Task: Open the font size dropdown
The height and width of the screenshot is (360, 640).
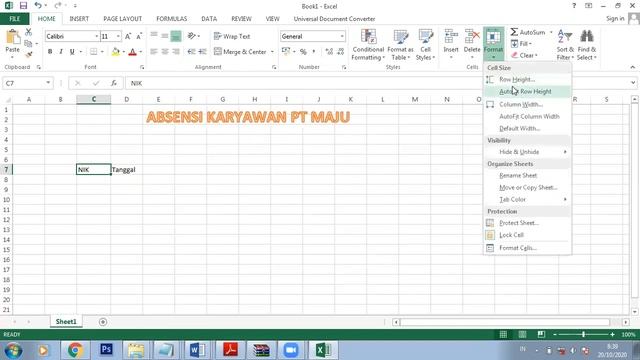Action: point(118,36)
